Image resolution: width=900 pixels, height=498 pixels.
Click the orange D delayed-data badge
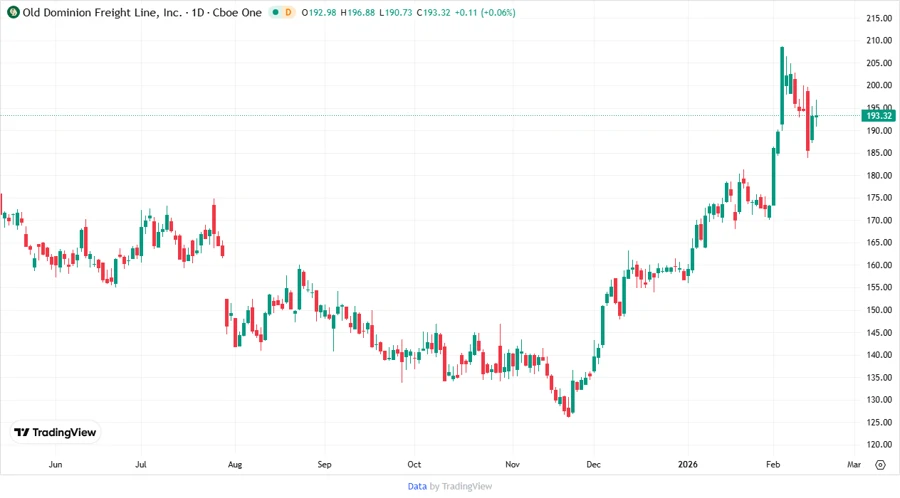coord(288,12)
